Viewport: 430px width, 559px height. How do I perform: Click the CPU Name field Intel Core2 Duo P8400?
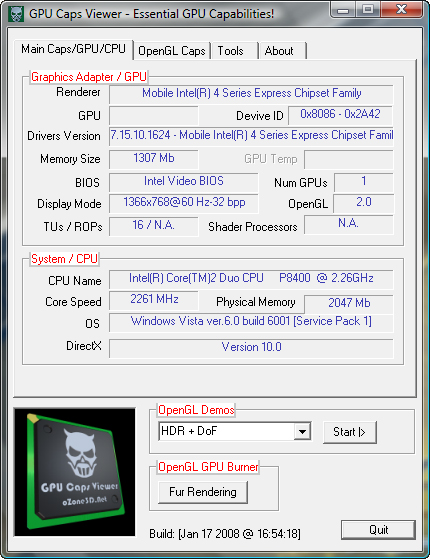(251, 279)
